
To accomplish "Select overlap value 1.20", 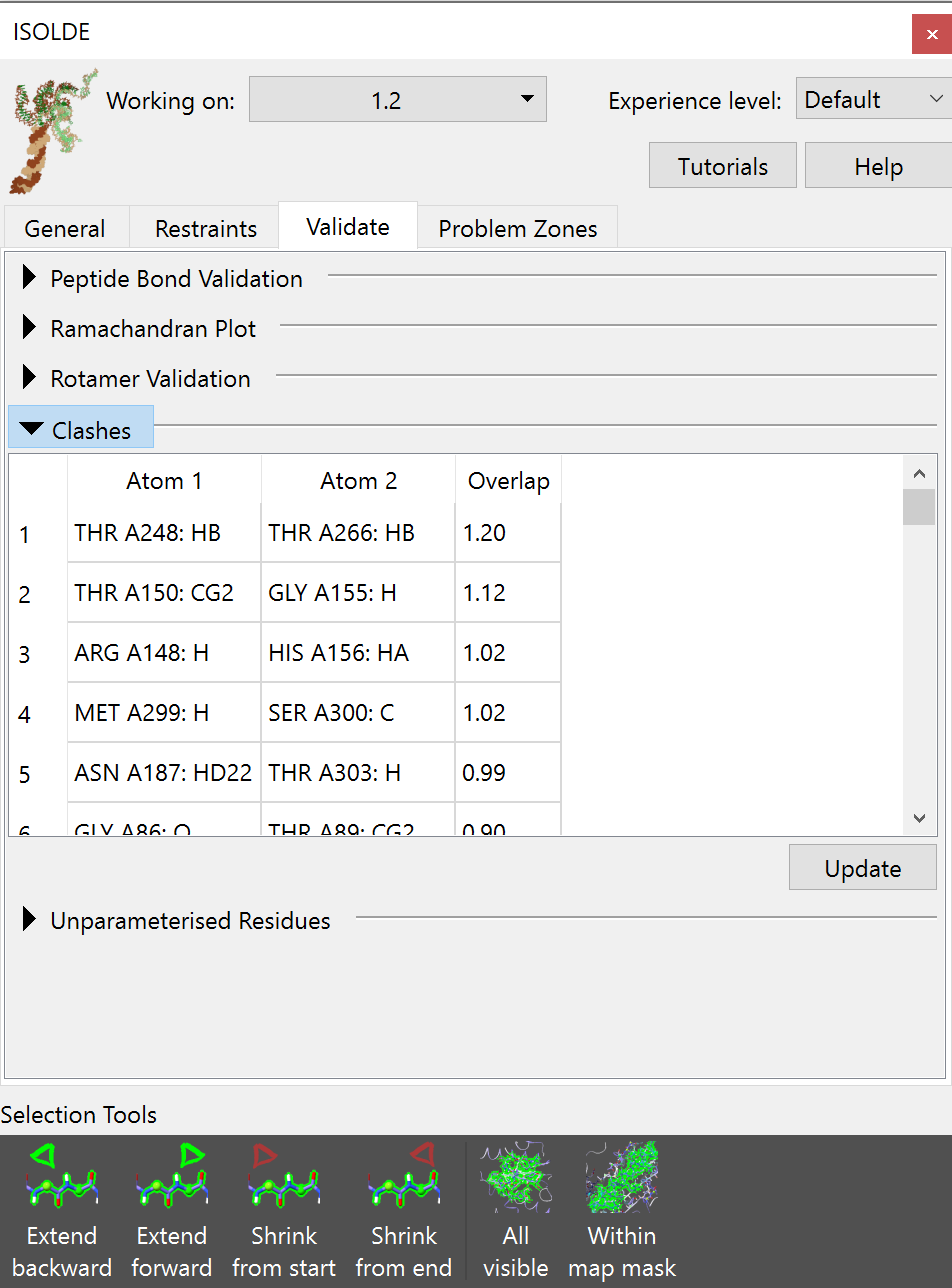I will pos(508,532).
